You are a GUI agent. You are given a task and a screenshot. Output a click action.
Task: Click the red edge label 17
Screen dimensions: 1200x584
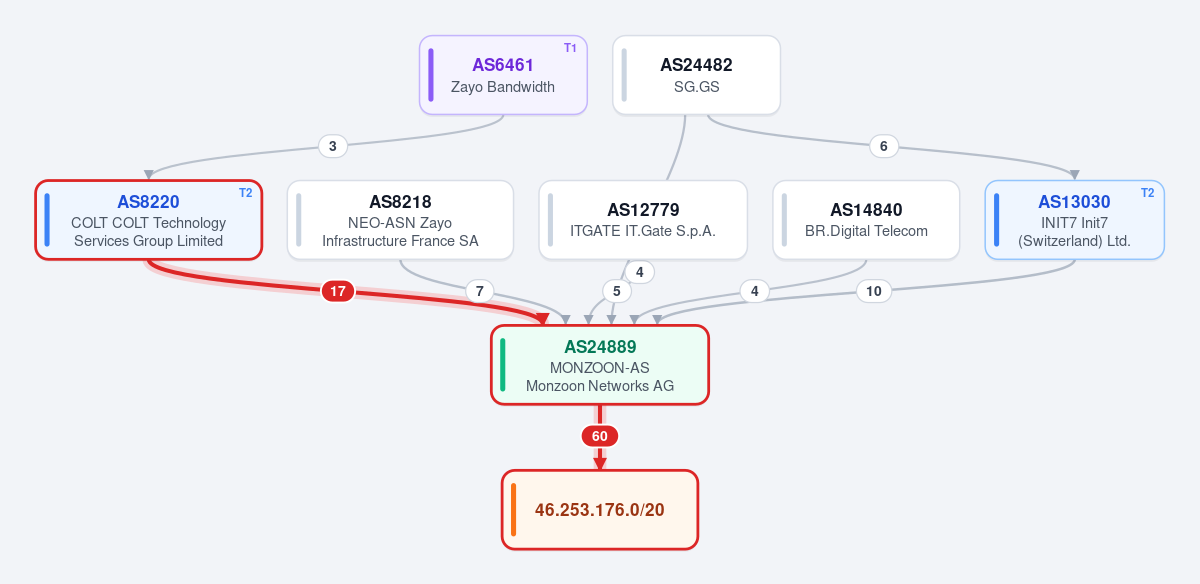(x=338, y=291)
